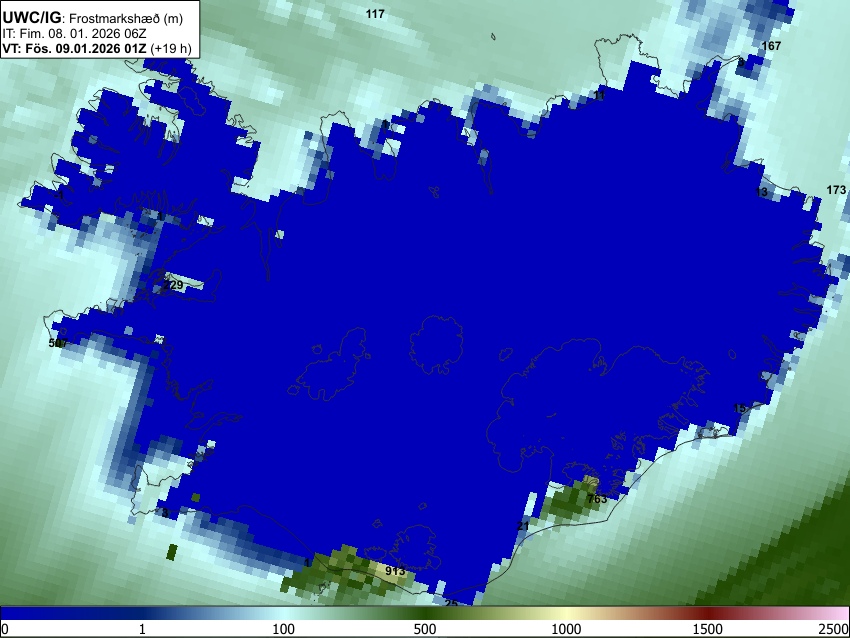This screenshot has height=638, width=850.
Task: Click the initial time line "IT: Fim. 08. 01. 2026 06Z"
Action: [74, 34]
